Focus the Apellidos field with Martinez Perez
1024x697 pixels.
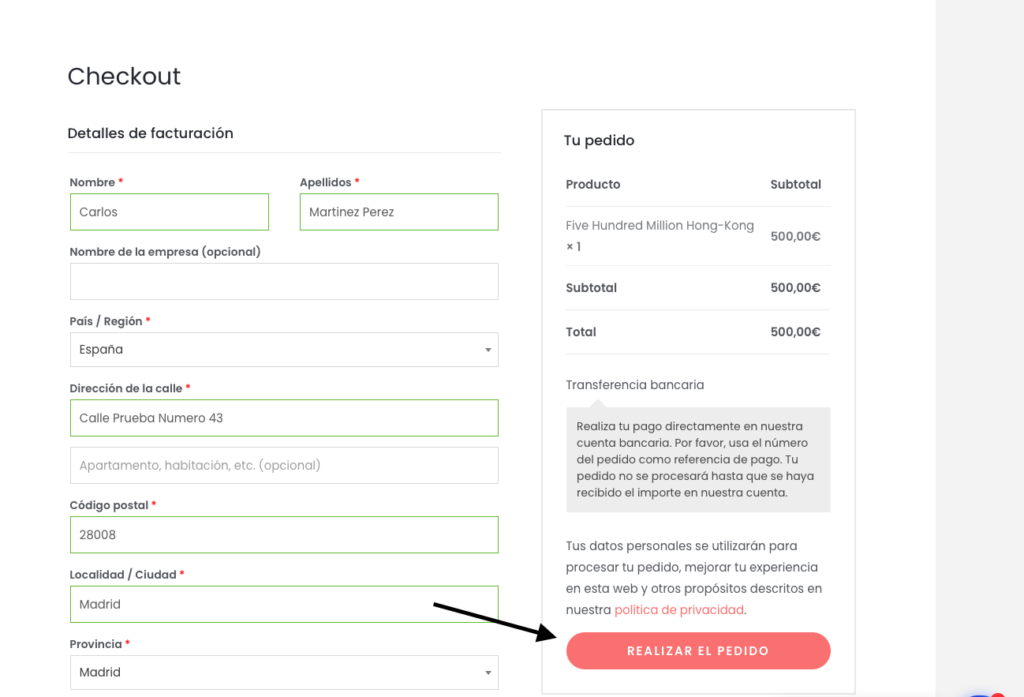coord(399,212)
